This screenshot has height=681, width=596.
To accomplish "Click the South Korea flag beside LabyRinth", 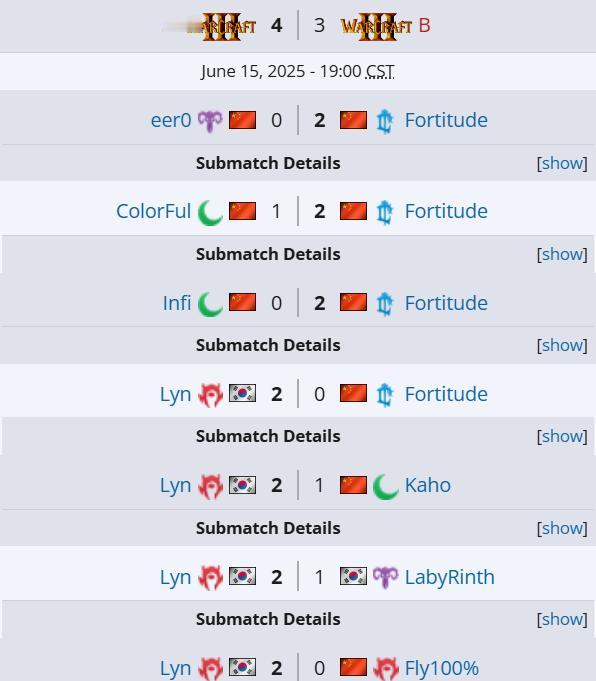I will 353,576.
